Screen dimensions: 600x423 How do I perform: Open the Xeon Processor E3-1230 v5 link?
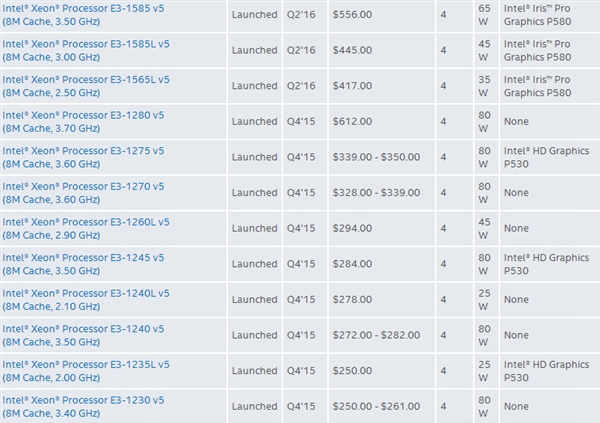click(83, 407)
